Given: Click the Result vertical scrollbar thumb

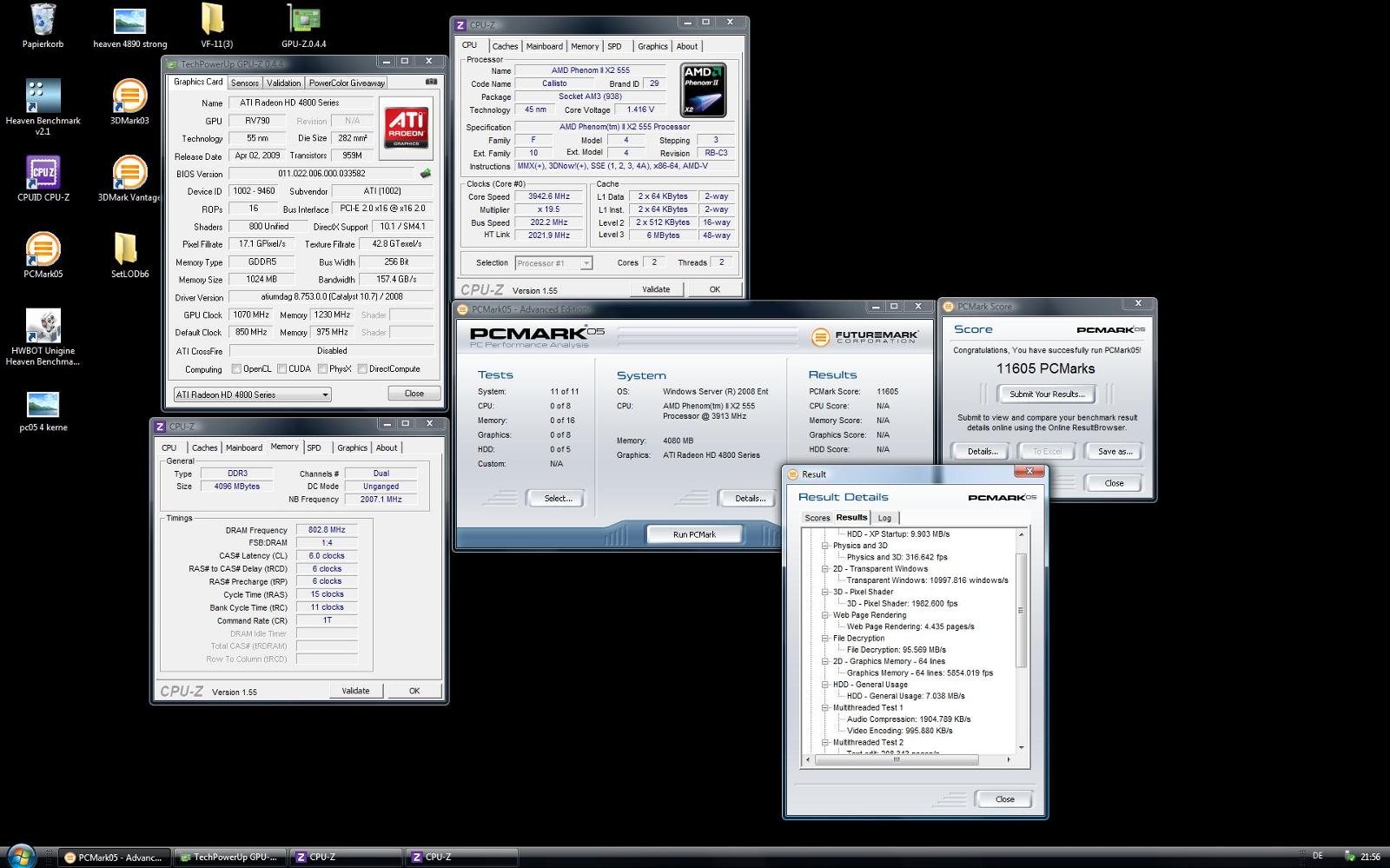Looking at the screenshot, I should (x=1022, y=609).
